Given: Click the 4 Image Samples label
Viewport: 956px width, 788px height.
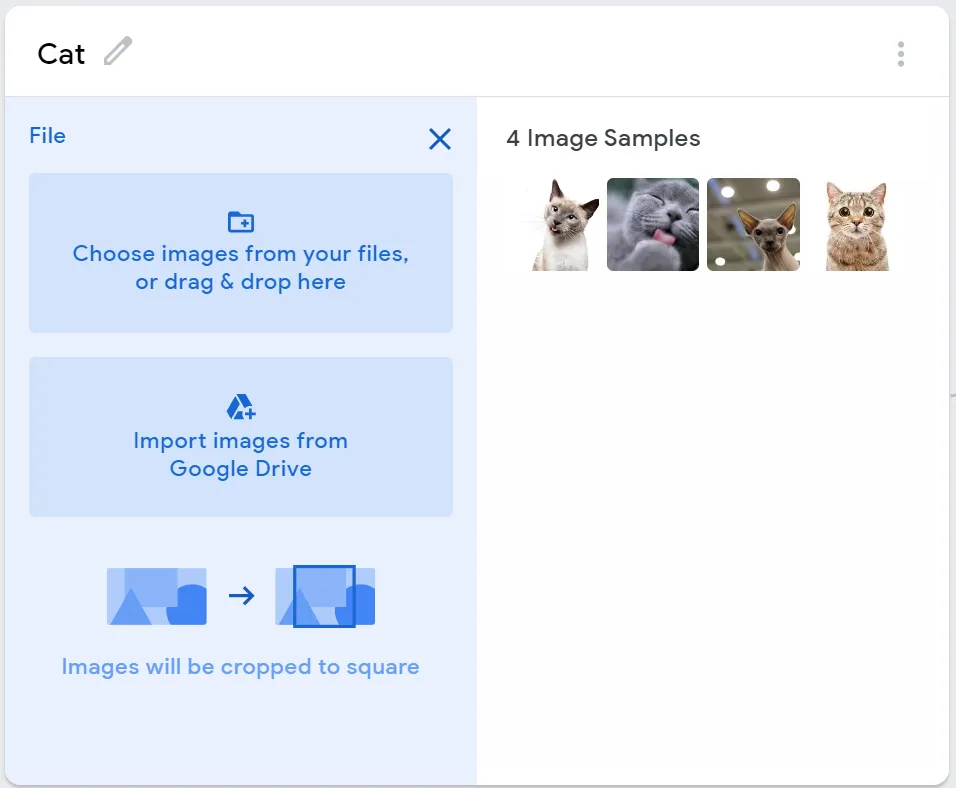Looking at the screenshot, I should tap(603, 138).
